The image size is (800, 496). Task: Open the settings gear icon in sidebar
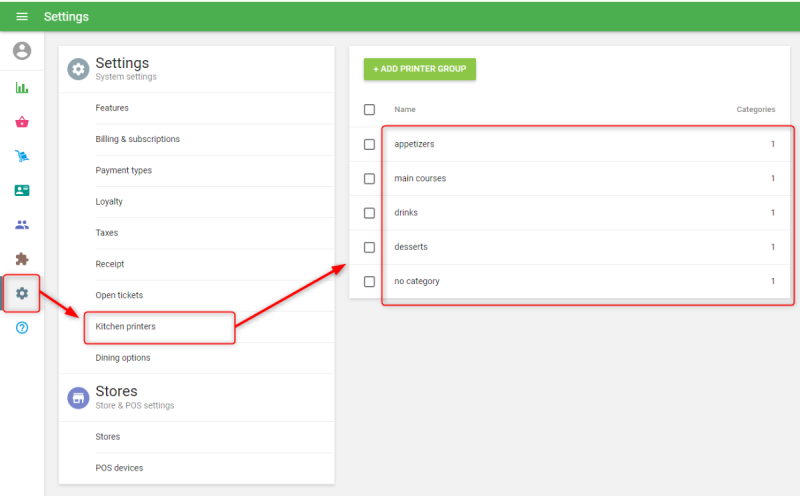pos(22,293)
